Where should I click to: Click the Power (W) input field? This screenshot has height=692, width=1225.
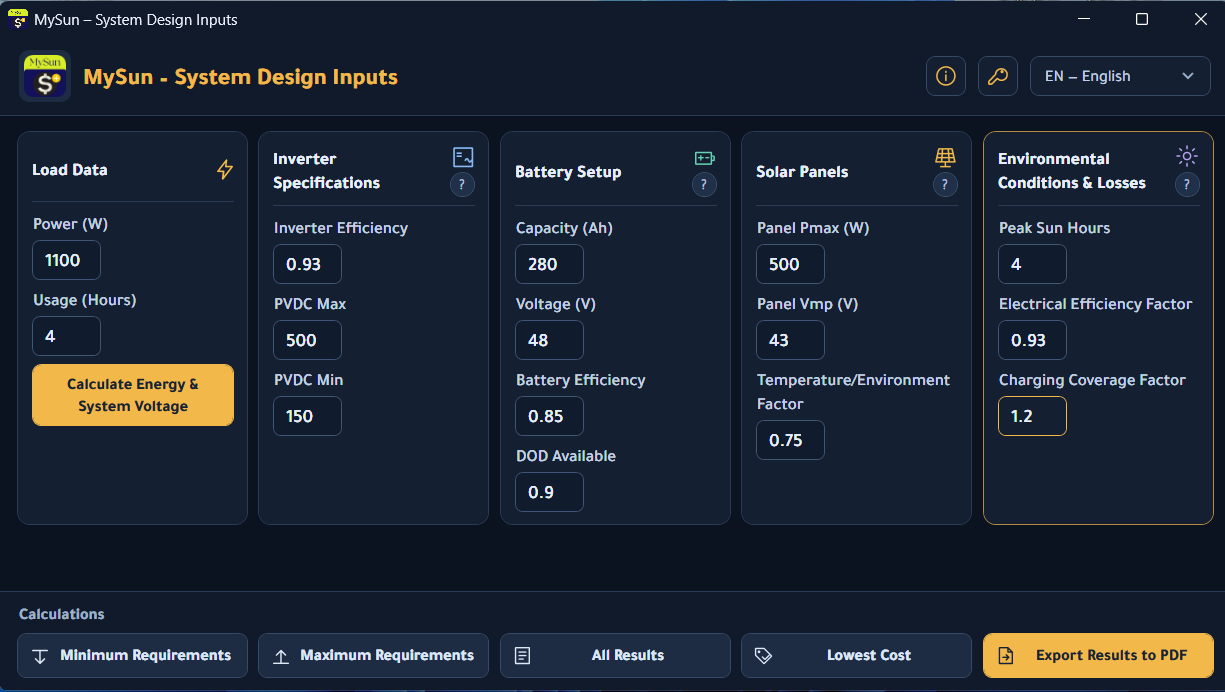(67, 260)
